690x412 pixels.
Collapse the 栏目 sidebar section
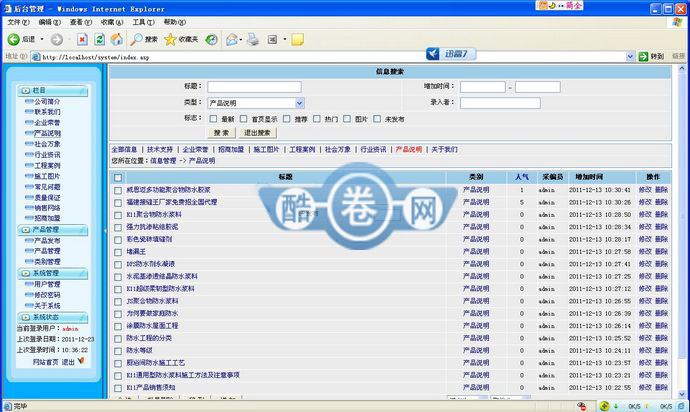coord(52,91)
